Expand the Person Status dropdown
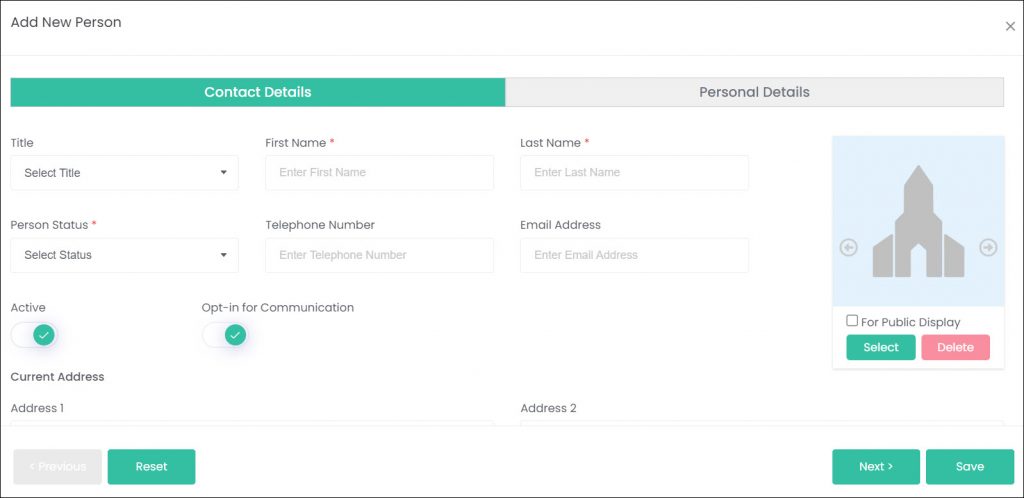The width and height of the screenshot is (1024, 498). (x=125, y=255)
